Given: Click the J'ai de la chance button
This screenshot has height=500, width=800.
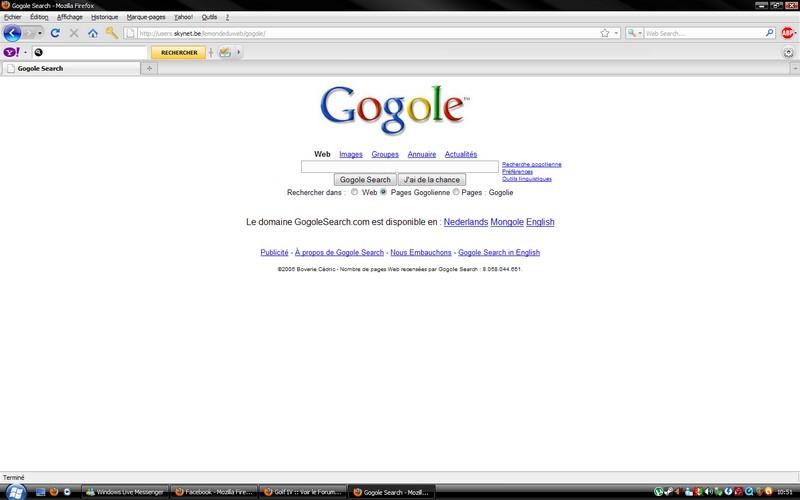Looking at the screenshot, I should pos(432,180).
